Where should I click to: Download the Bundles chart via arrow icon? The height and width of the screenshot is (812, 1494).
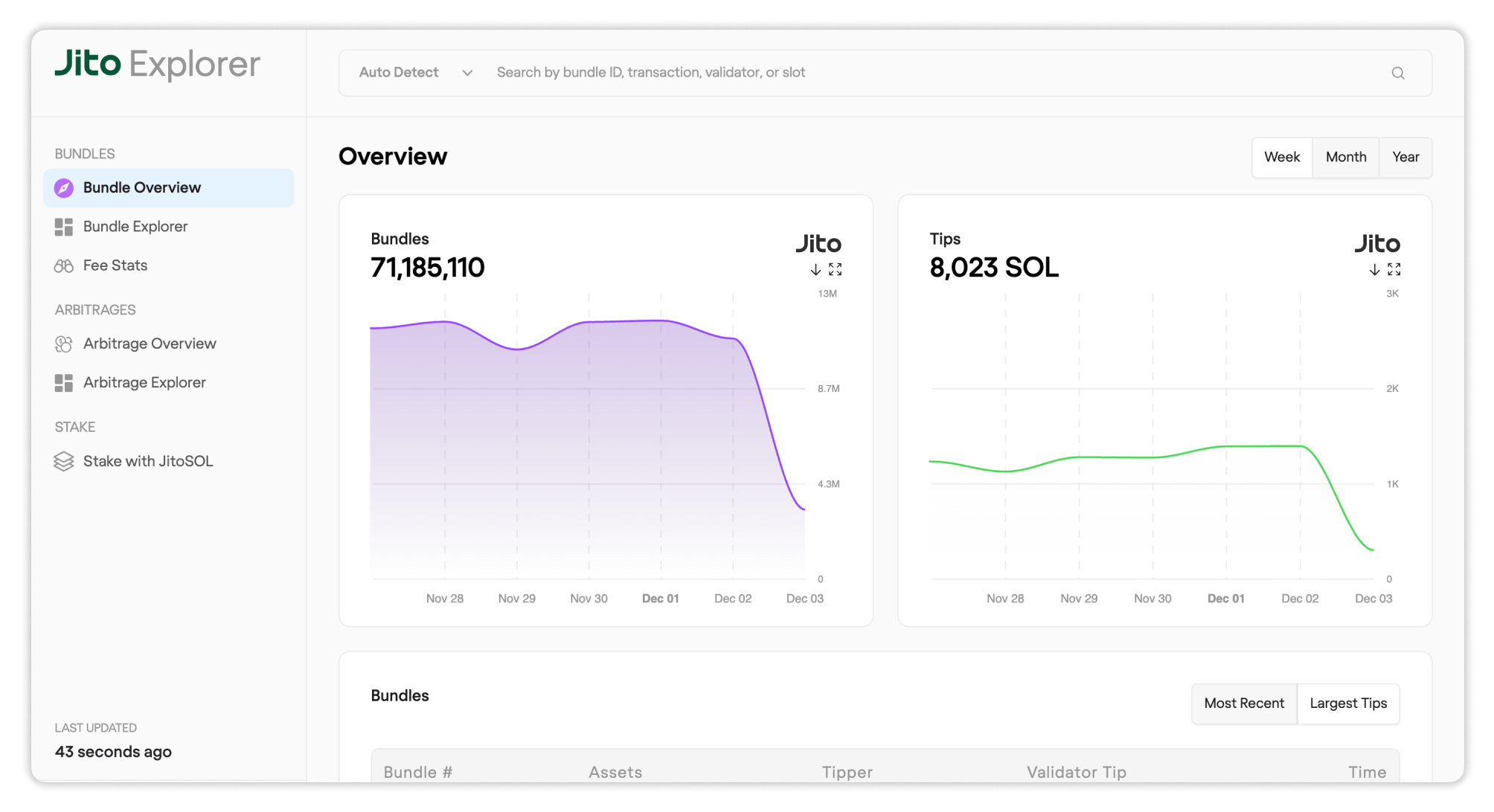pos(815,269)
